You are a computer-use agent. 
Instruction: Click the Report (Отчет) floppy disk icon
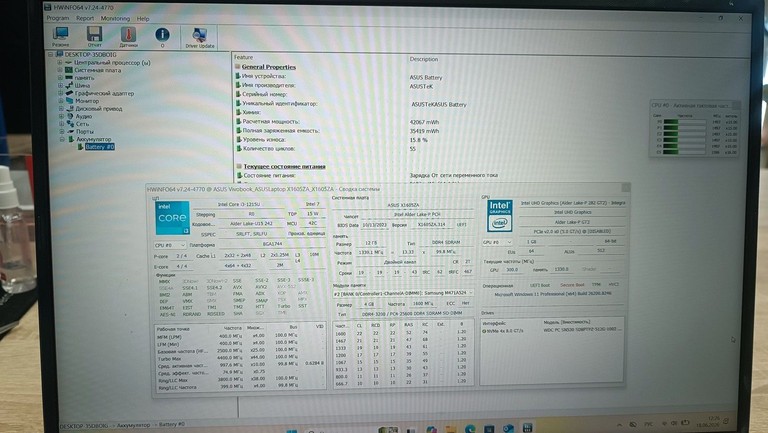[95, 36]
